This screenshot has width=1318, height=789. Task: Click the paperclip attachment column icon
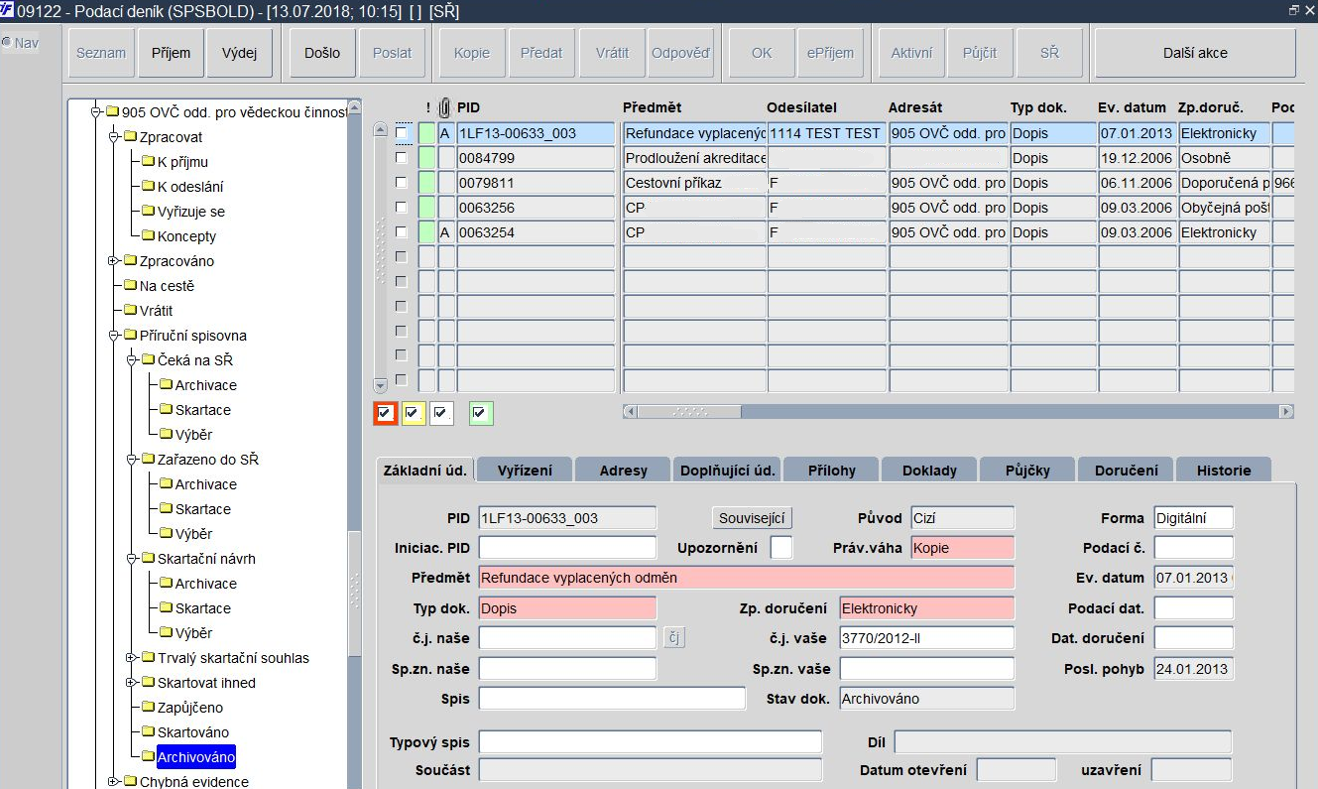coord(446,107)
